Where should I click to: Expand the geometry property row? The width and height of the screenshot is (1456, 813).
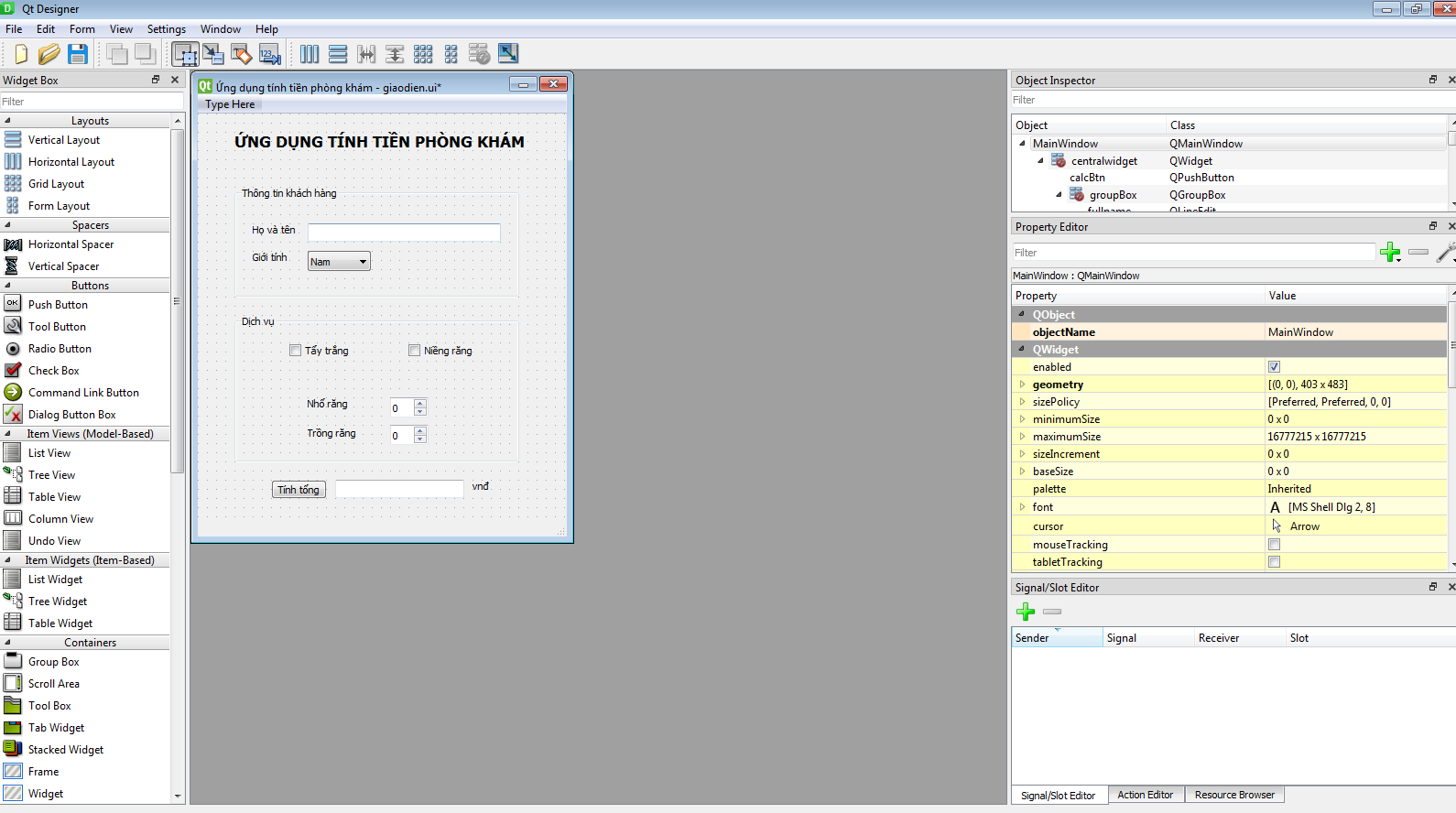(1022, 385)
